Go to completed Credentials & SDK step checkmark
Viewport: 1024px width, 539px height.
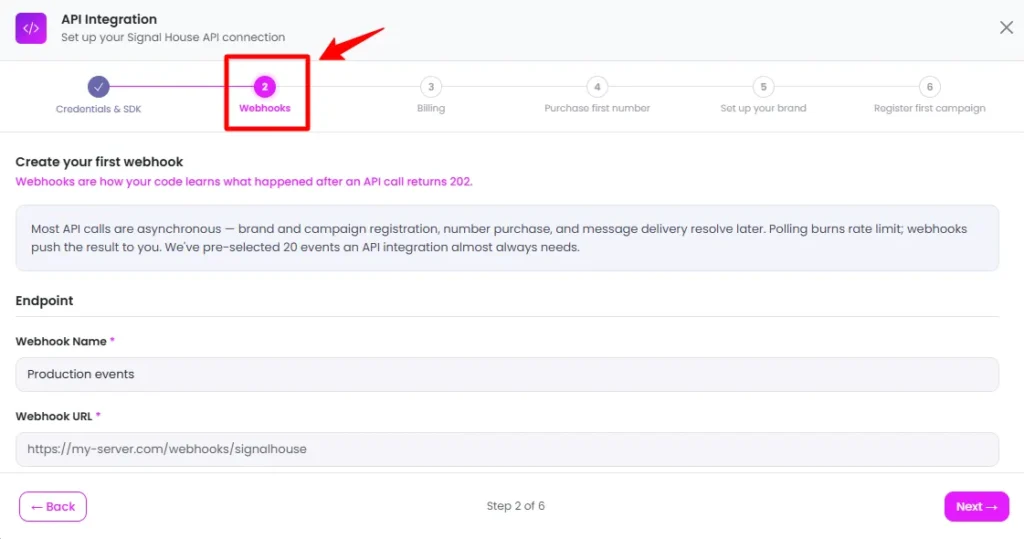coord(99,86)
